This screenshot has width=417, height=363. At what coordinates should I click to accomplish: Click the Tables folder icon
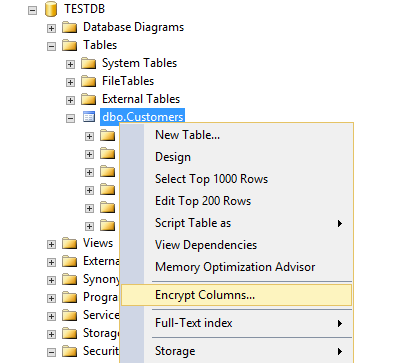coord(69,45)
